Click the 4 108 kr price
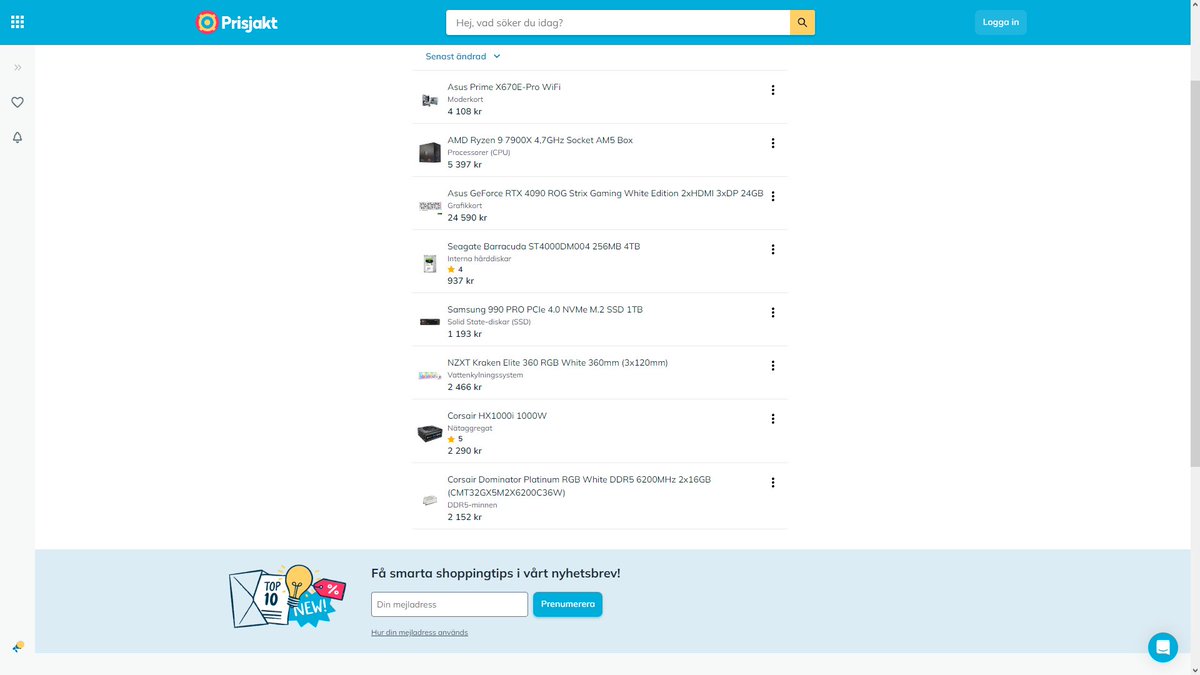The image size is (1200, 675). click(x=464, y=112)
